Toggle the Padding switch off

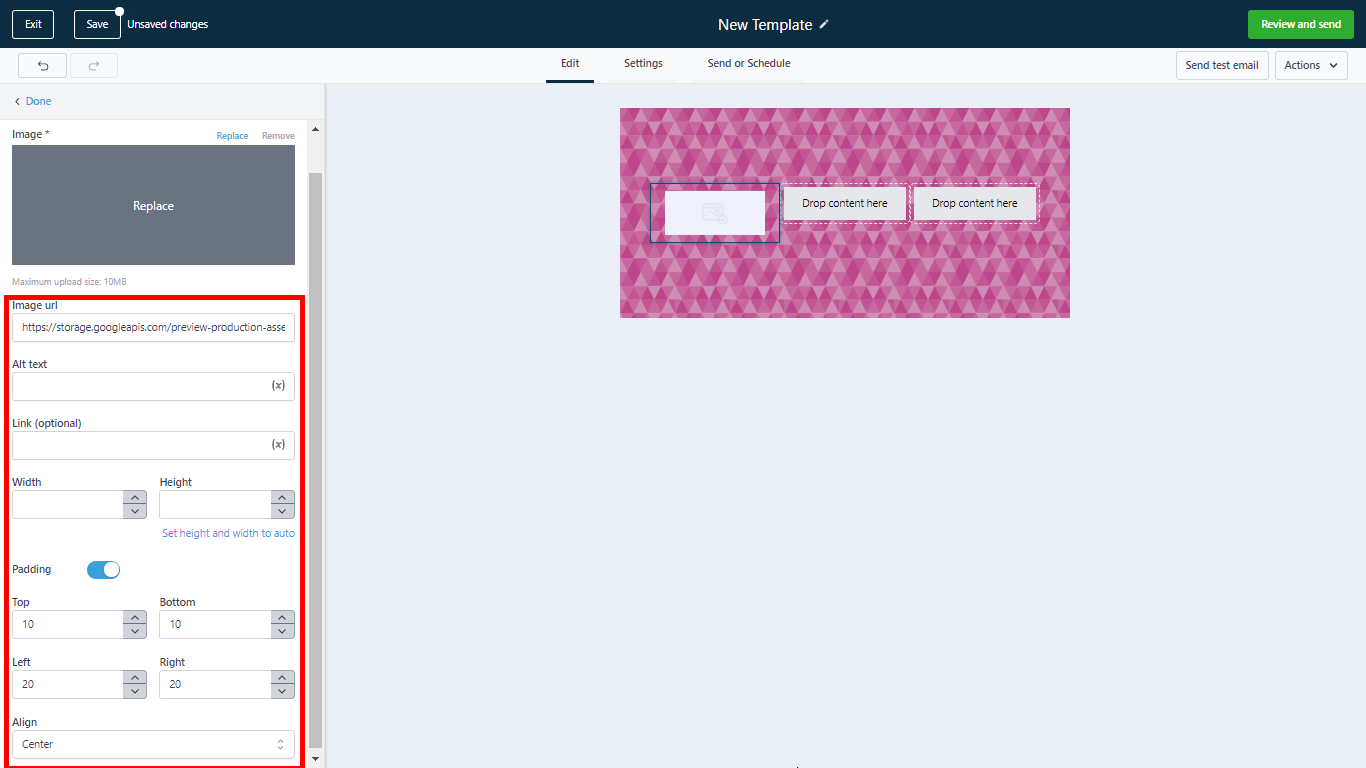pyautogui.click(x=103, y=569)
